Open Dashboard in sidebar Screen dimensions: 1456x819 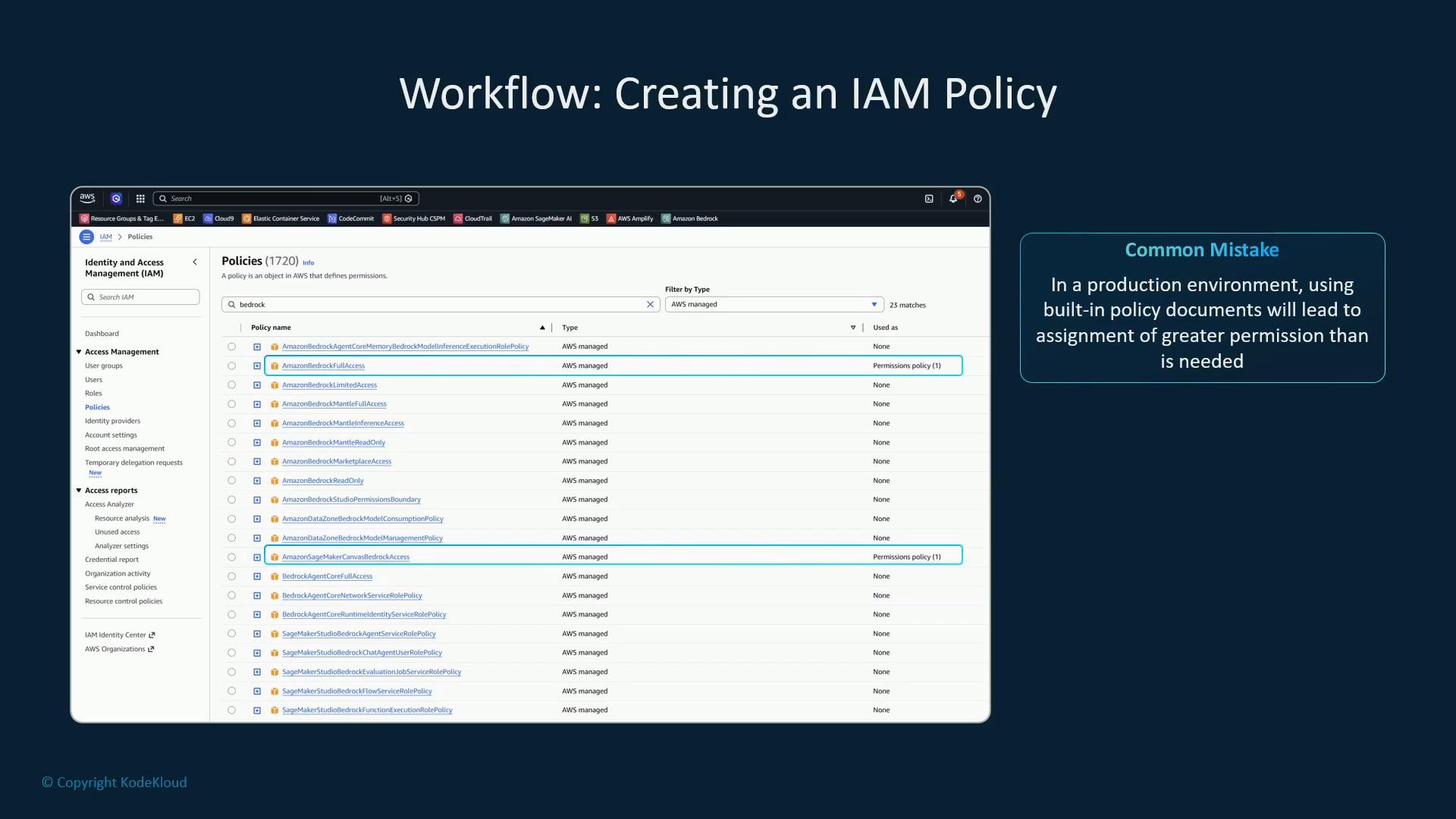(102, 334)
